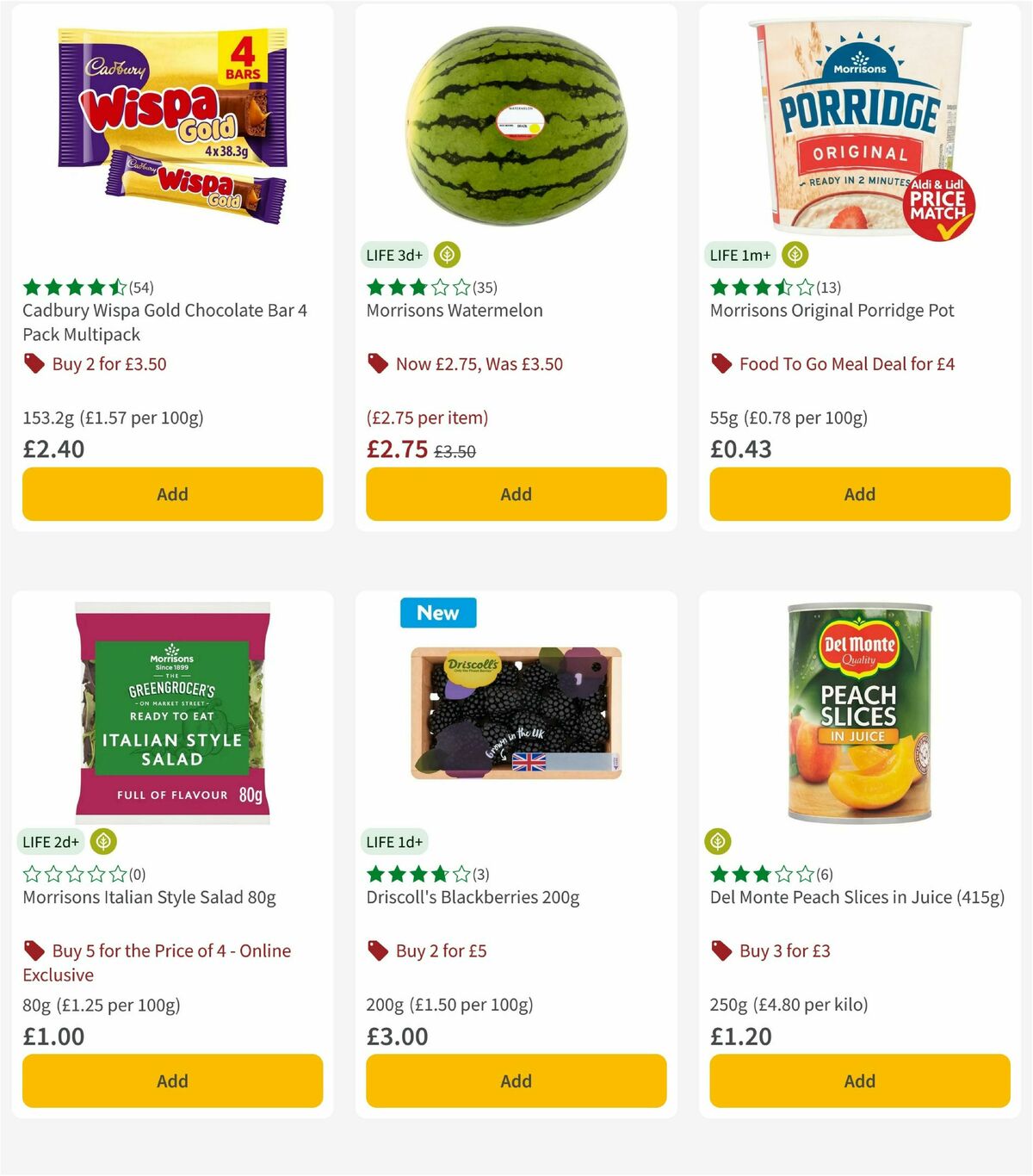Click the green leaf icon on the Italian Style Salad

(103, 841)
